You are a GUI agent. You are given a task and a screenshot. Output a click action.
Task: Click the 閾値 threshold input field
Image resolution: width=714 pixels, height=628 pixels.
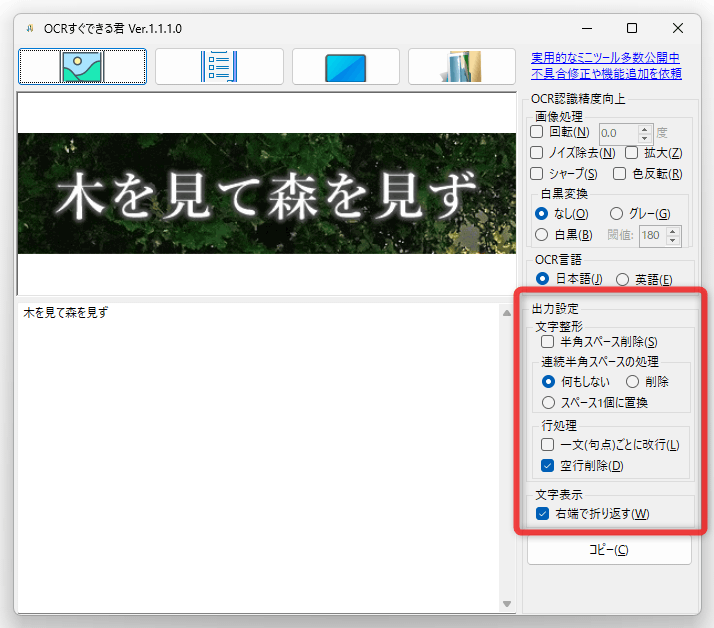[x=652, y=235]
